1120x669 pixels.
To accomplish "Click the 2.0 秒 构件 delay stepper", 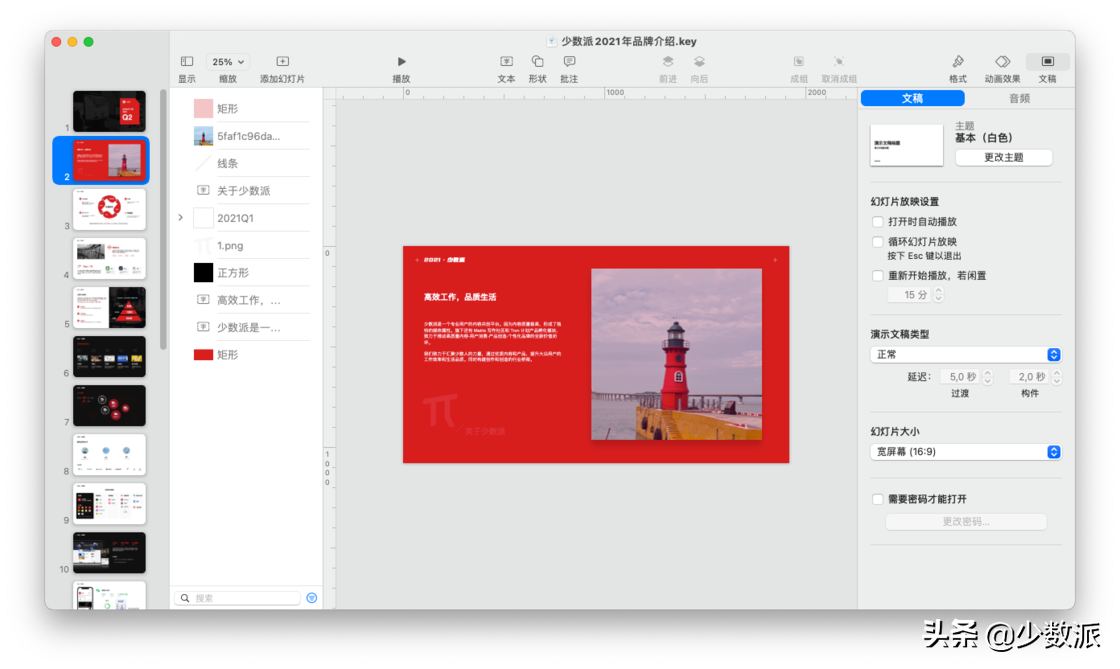I will click(x=1056, y=376).
